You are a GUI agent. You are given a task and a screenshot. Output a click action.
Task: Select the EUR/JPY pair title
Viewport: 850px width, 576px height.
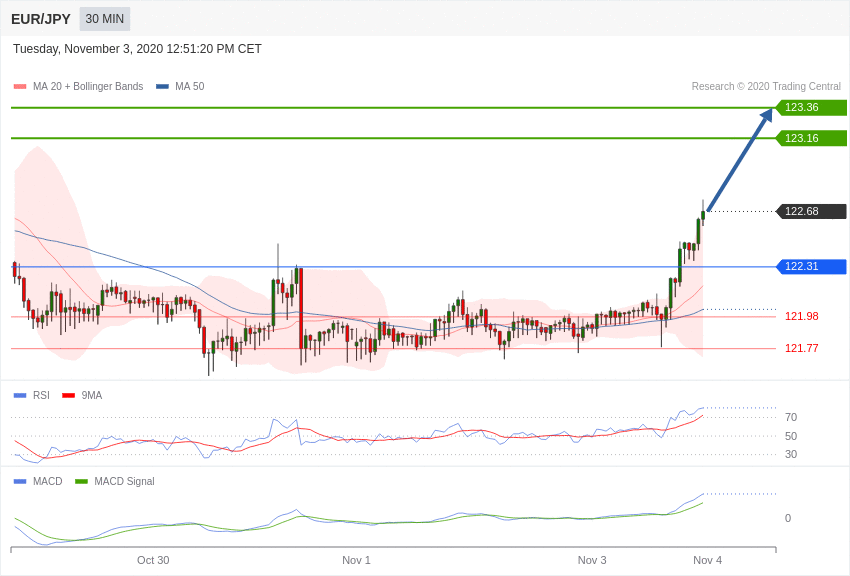coord(41,19)
